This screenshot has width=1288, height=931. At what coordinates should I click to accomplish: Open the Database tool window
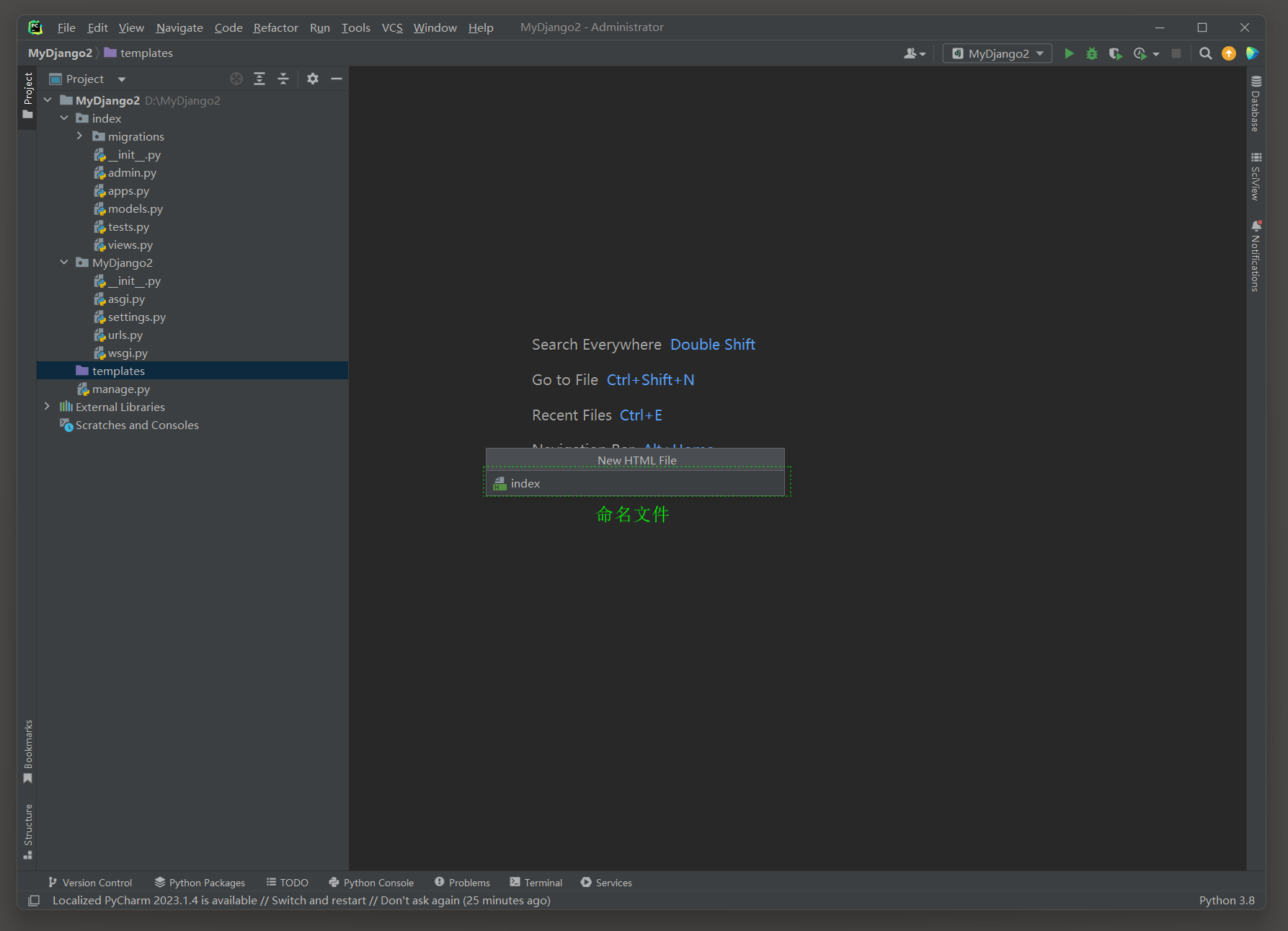point(1256,104)
